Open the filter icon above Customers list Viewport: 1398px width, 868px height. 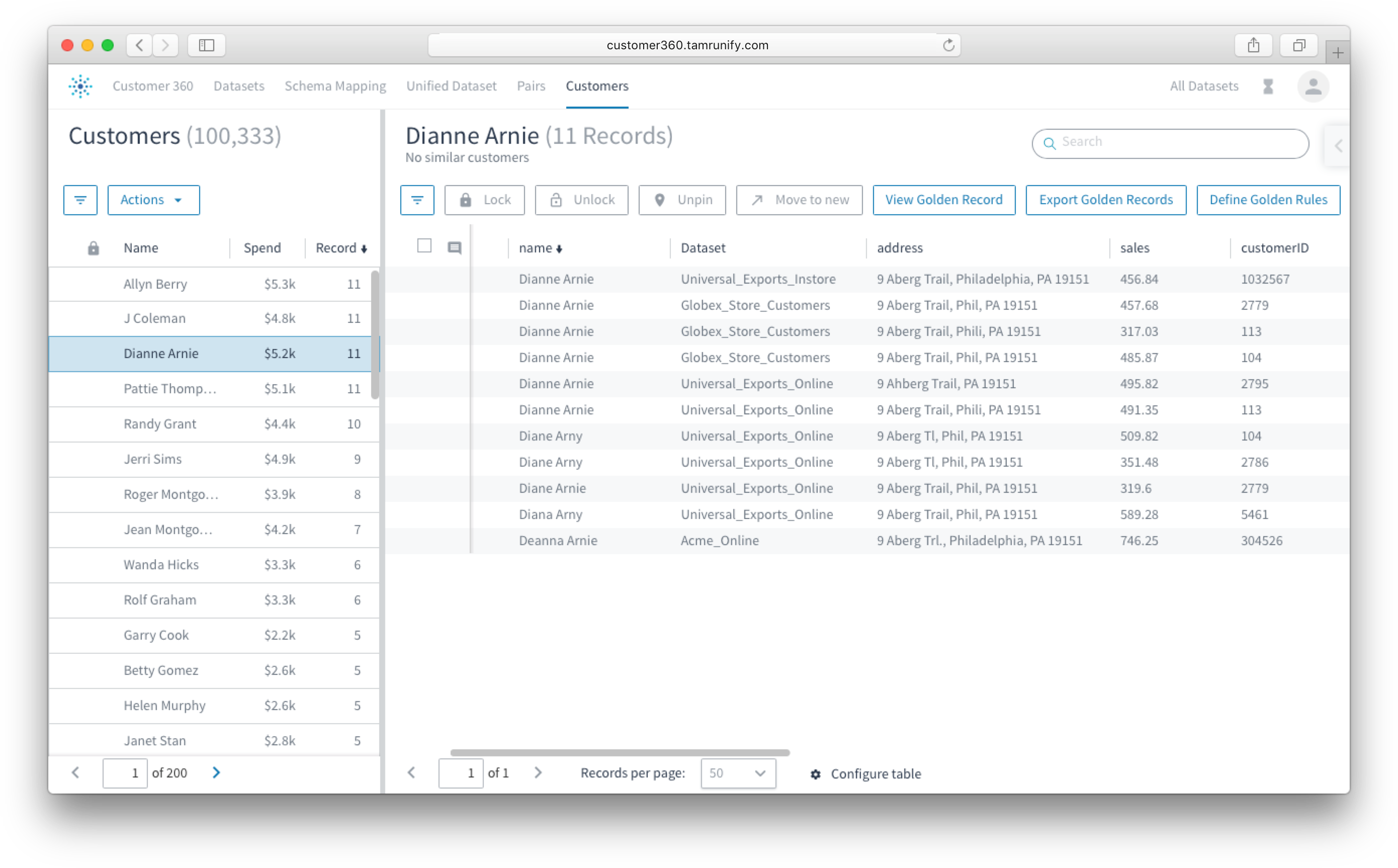pyautogui.click(x=80, y=200)
